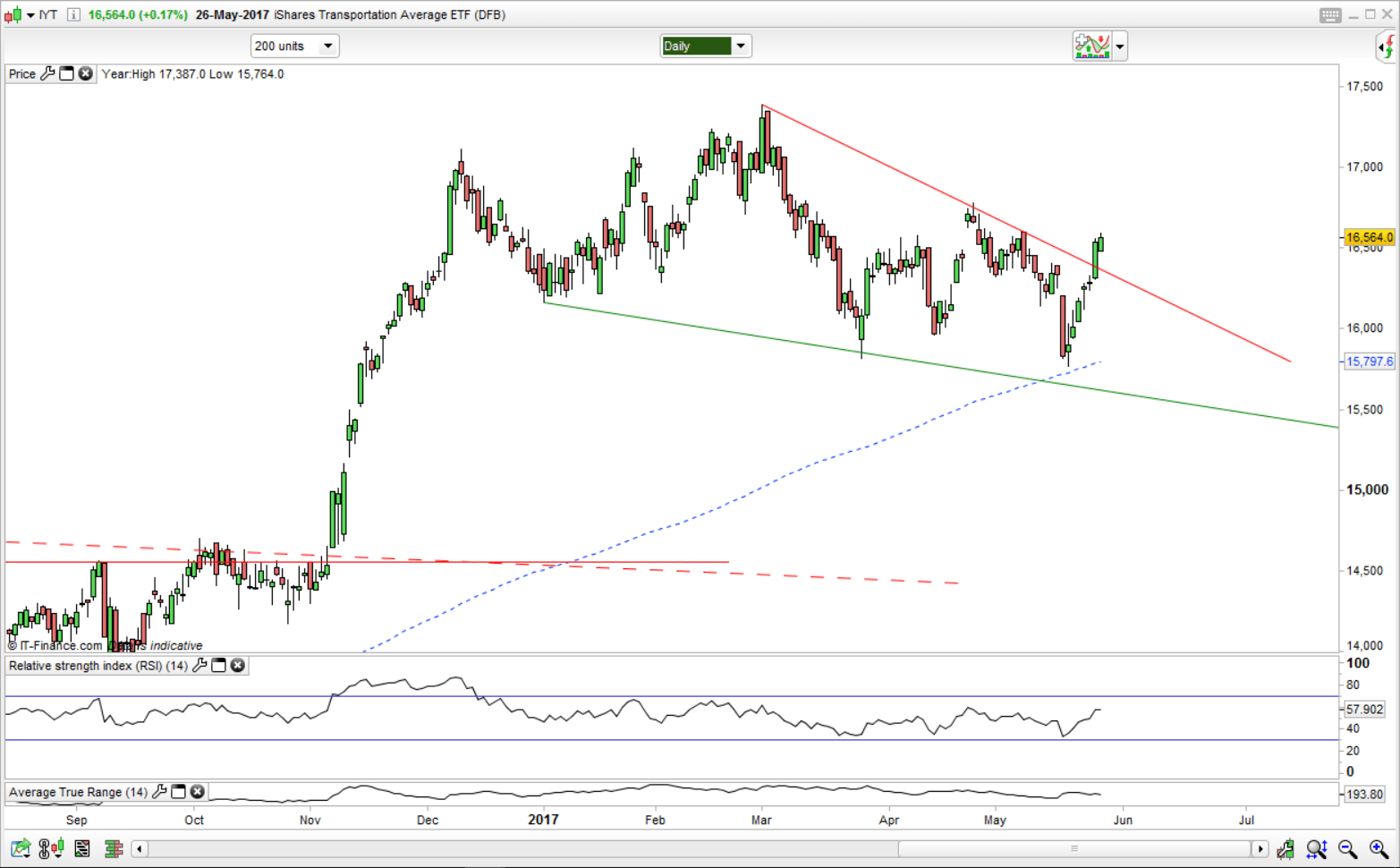
Task: Toggle maximize on Average True Range panel
Action: [x=178, y=791]
